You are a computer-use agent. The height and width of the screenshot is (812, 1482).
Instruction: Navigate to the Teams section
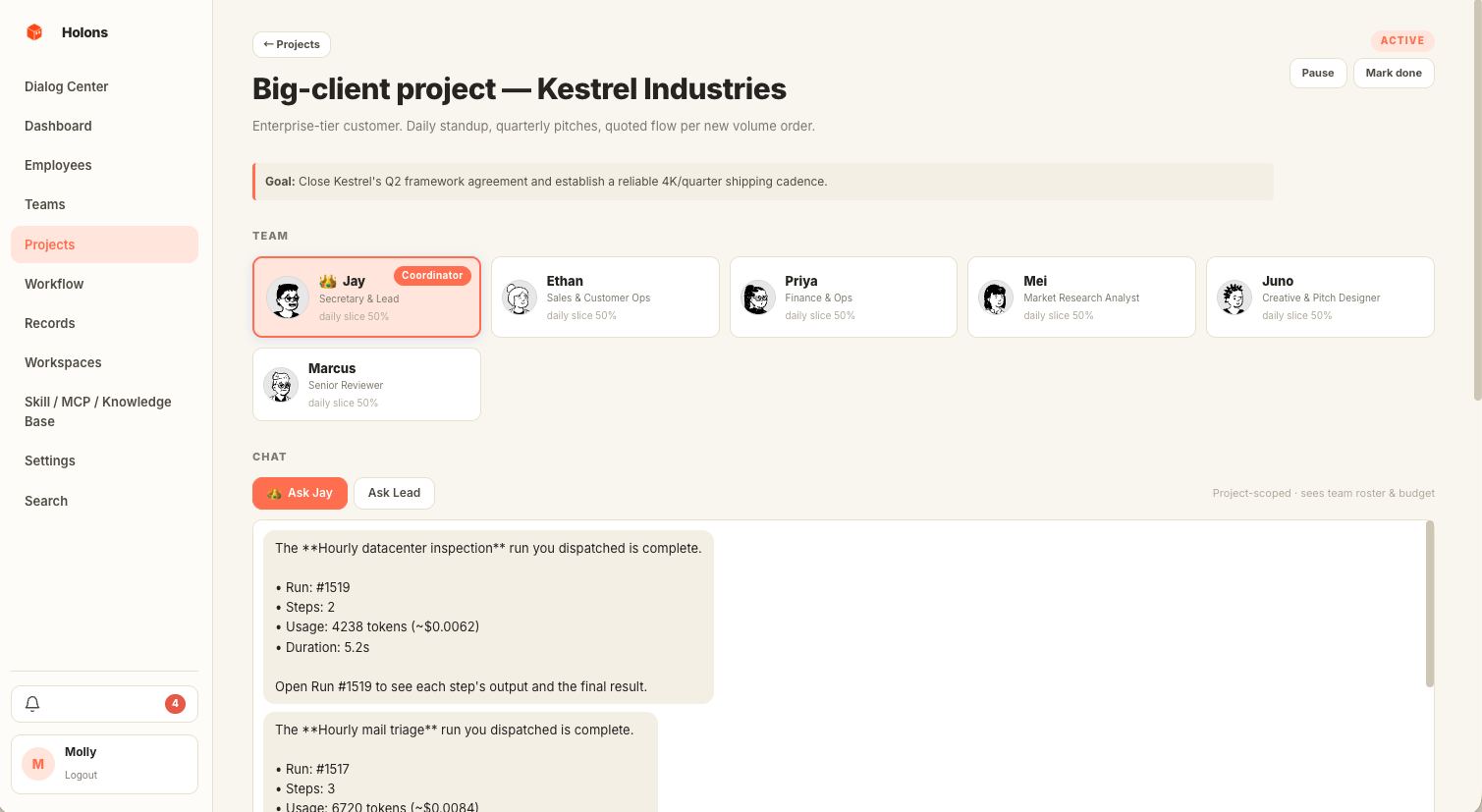coord(45,204)
